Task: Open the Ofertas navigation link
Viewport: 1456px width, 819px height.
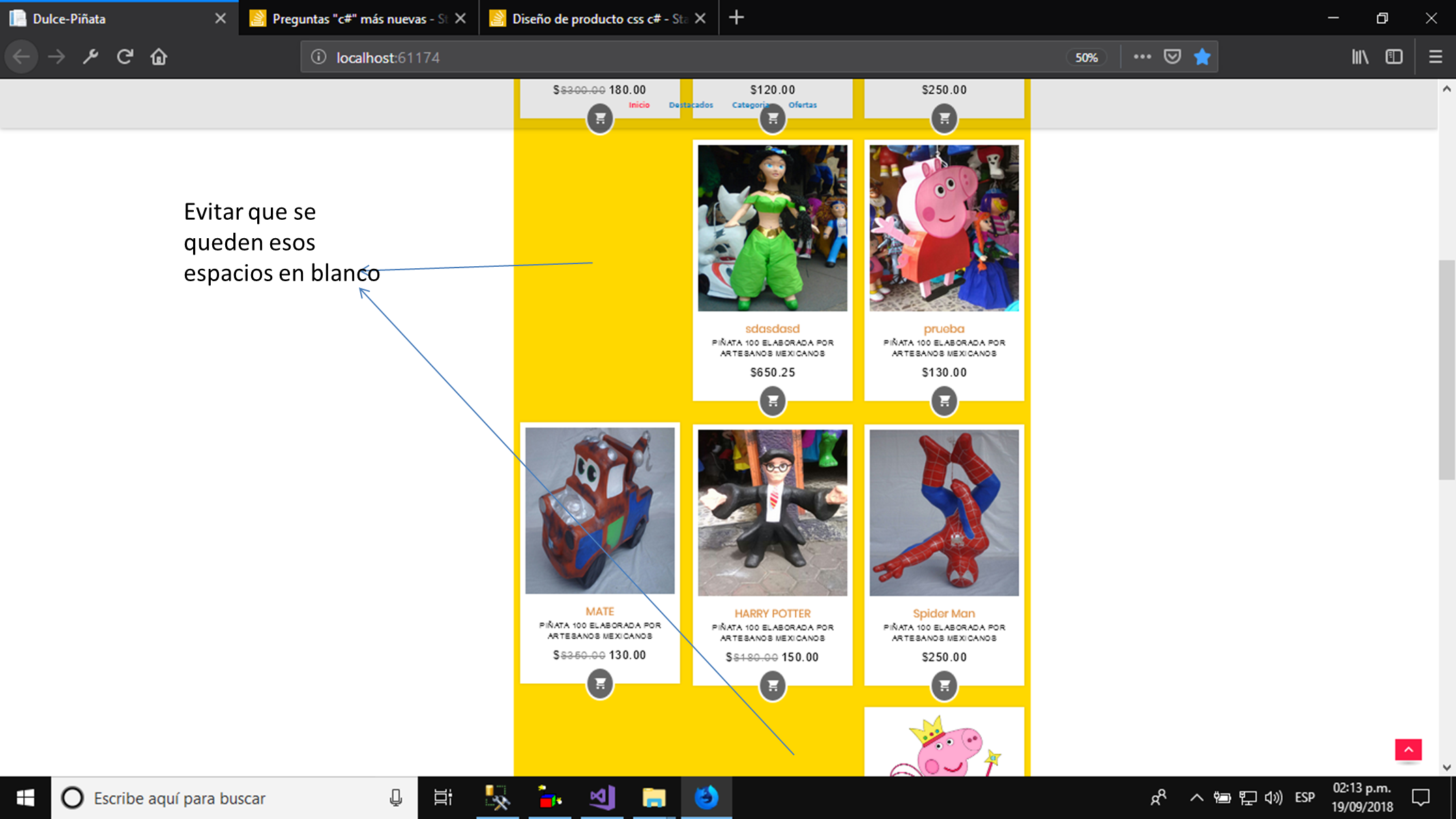Action: (x=802, y=105)
